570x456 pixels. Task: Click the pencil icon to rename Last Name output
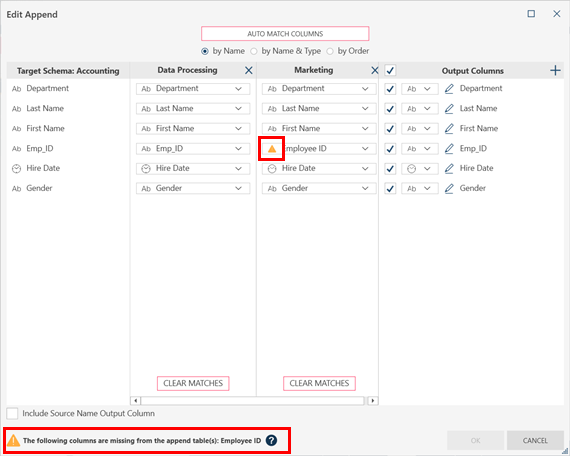tap(449, 109)
